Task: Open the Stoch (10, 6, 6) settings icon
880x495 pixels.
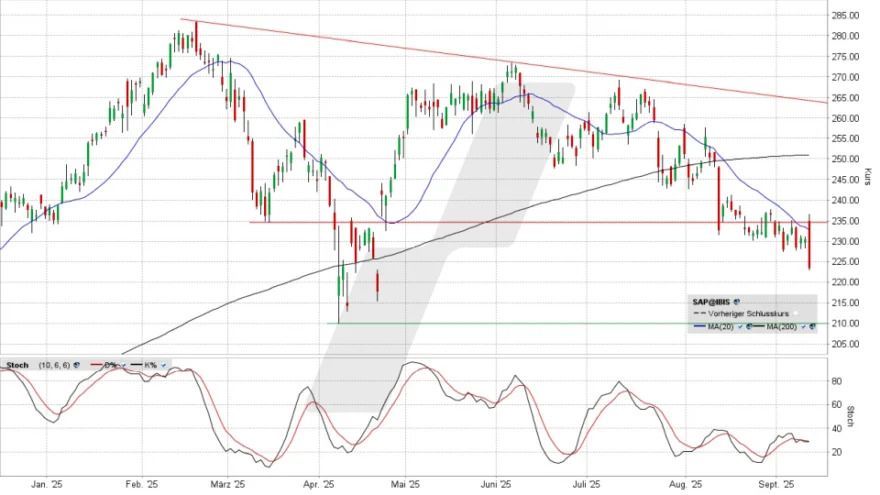Action: point(78,365)
